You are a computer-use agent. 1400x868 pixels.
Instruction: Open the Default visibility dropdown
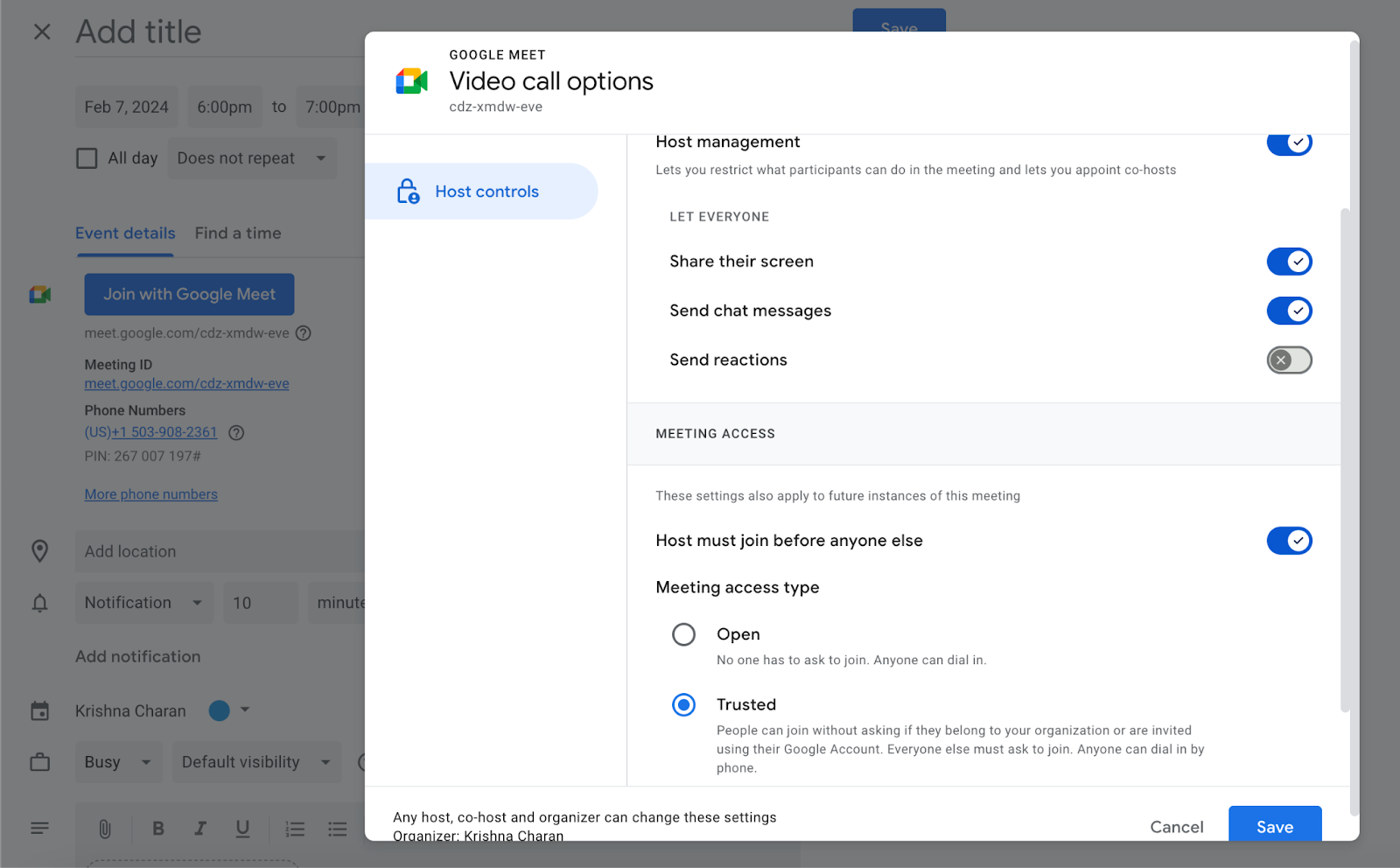[x=256, y=762]
